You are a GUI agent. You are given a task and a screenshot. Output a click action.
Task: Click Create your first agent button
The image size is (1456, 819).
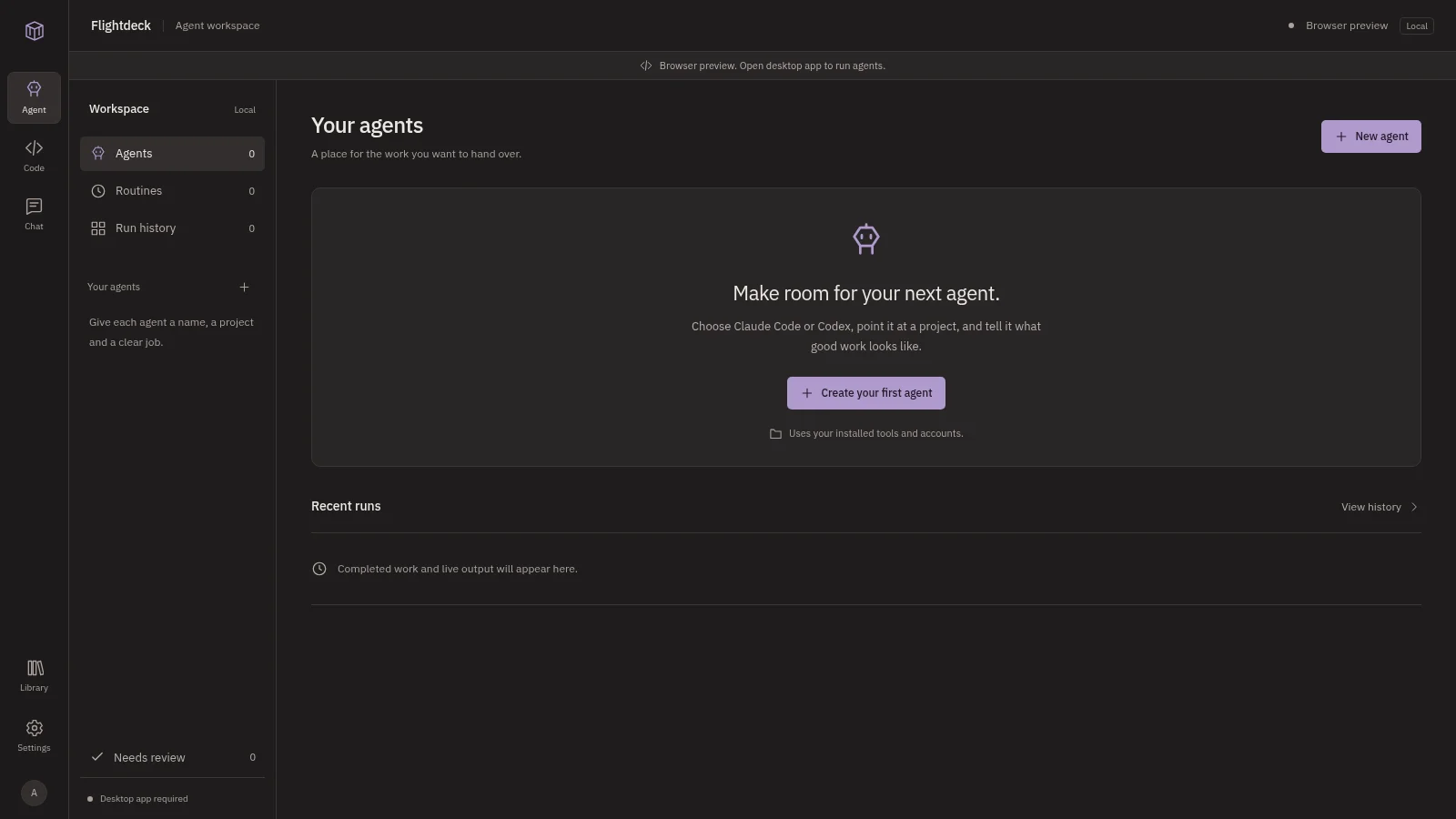click(x=865, y=393)
